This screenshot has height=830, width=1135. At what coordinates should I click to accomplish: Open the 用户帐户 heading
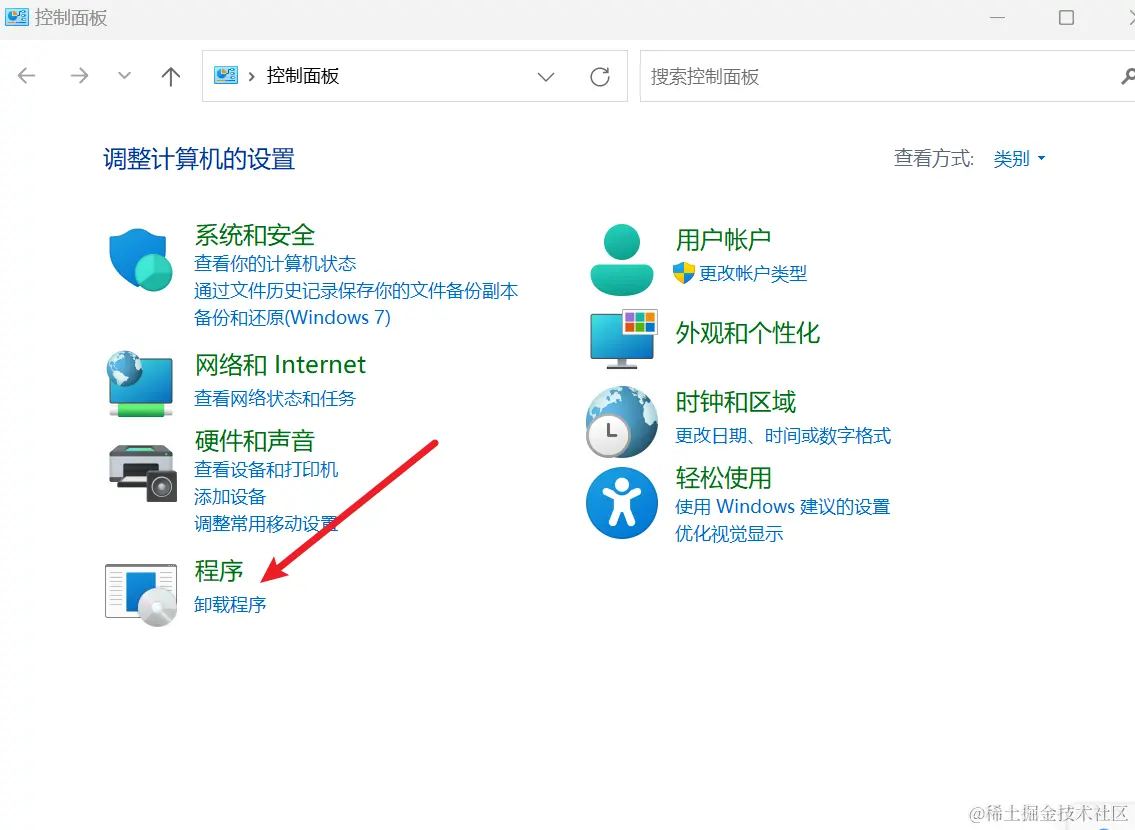[x=723, y=240]
